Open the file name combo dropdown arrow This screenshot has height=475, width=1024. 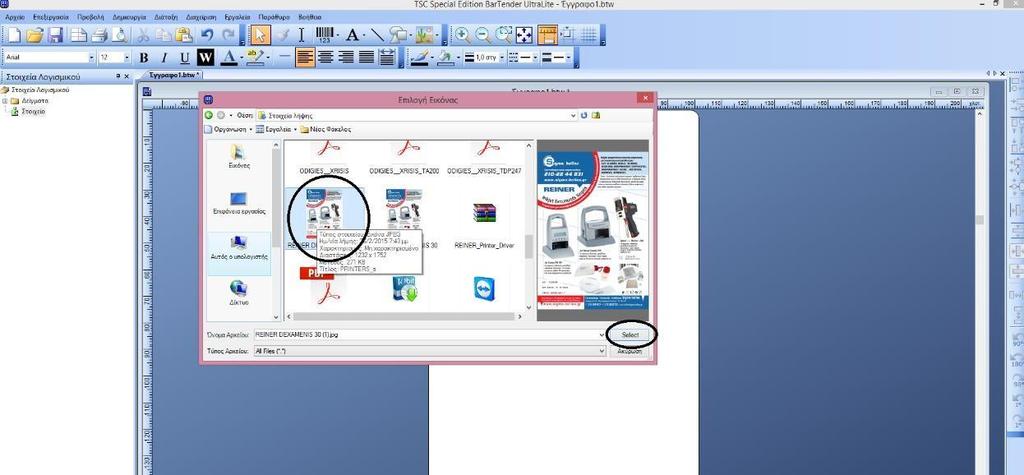[601, 335]
